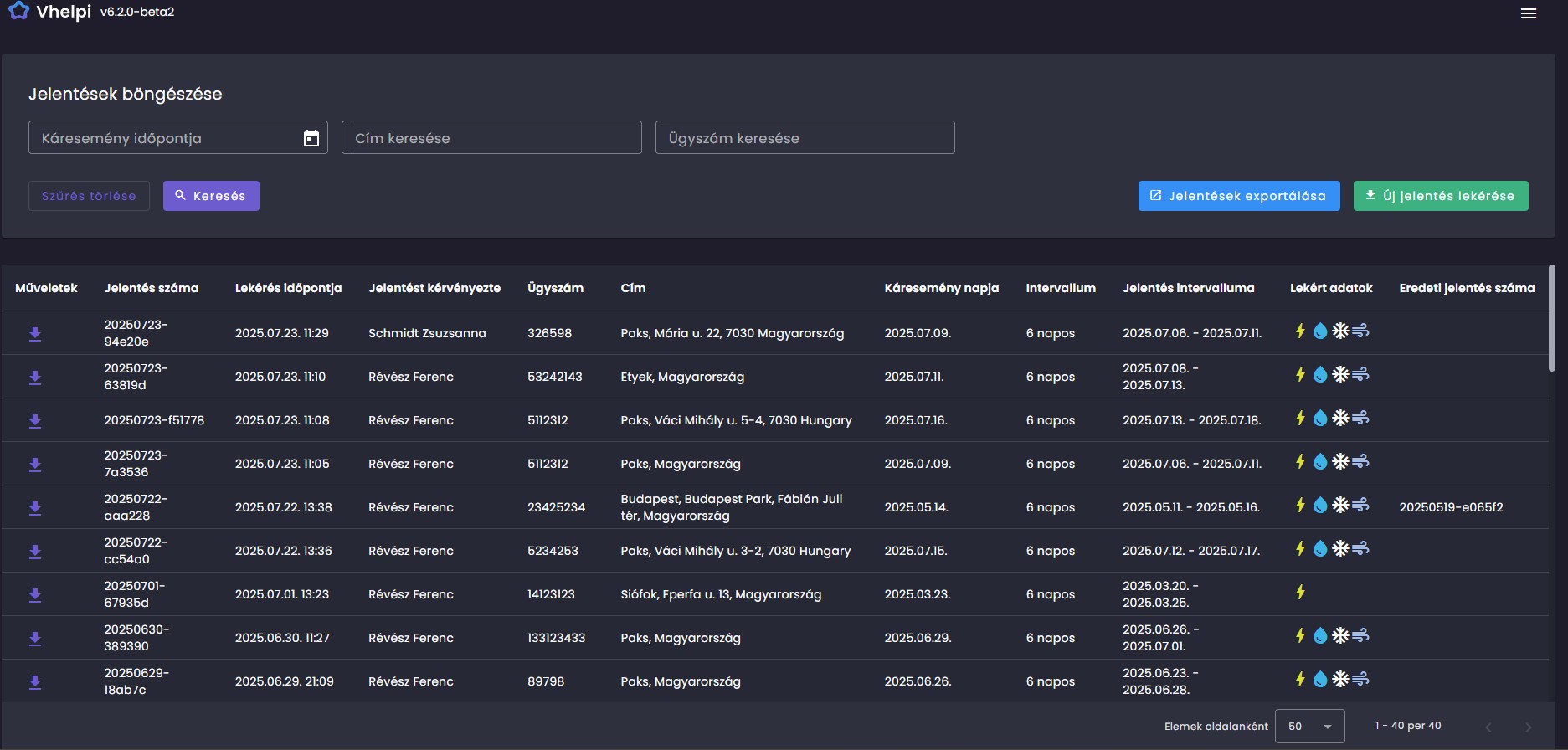Open the items per page dropdown
This screenshot has height=750, width=1568.
pos(1309,726)
